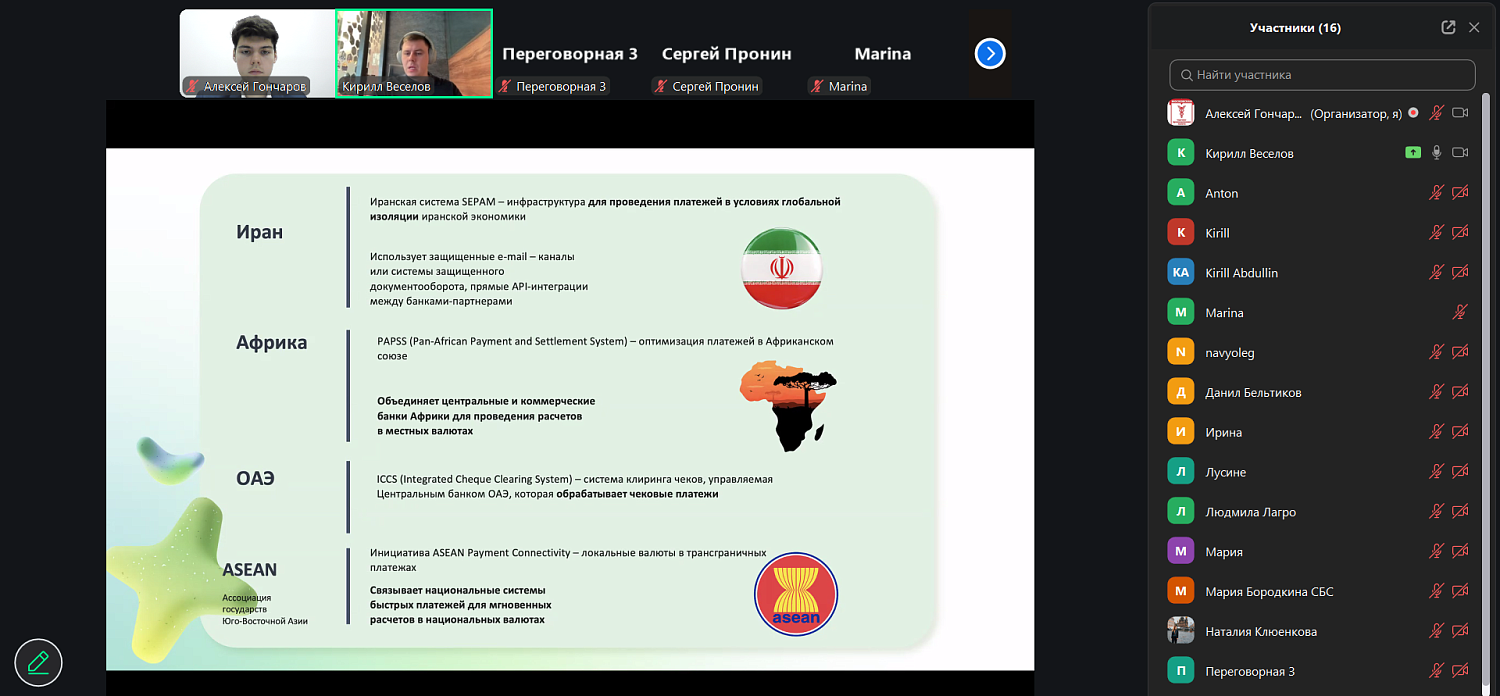The image size is (1500, 696).
Task: Toggle Marina's muted microphone icon in list
Action: (x=1460, y=312)
